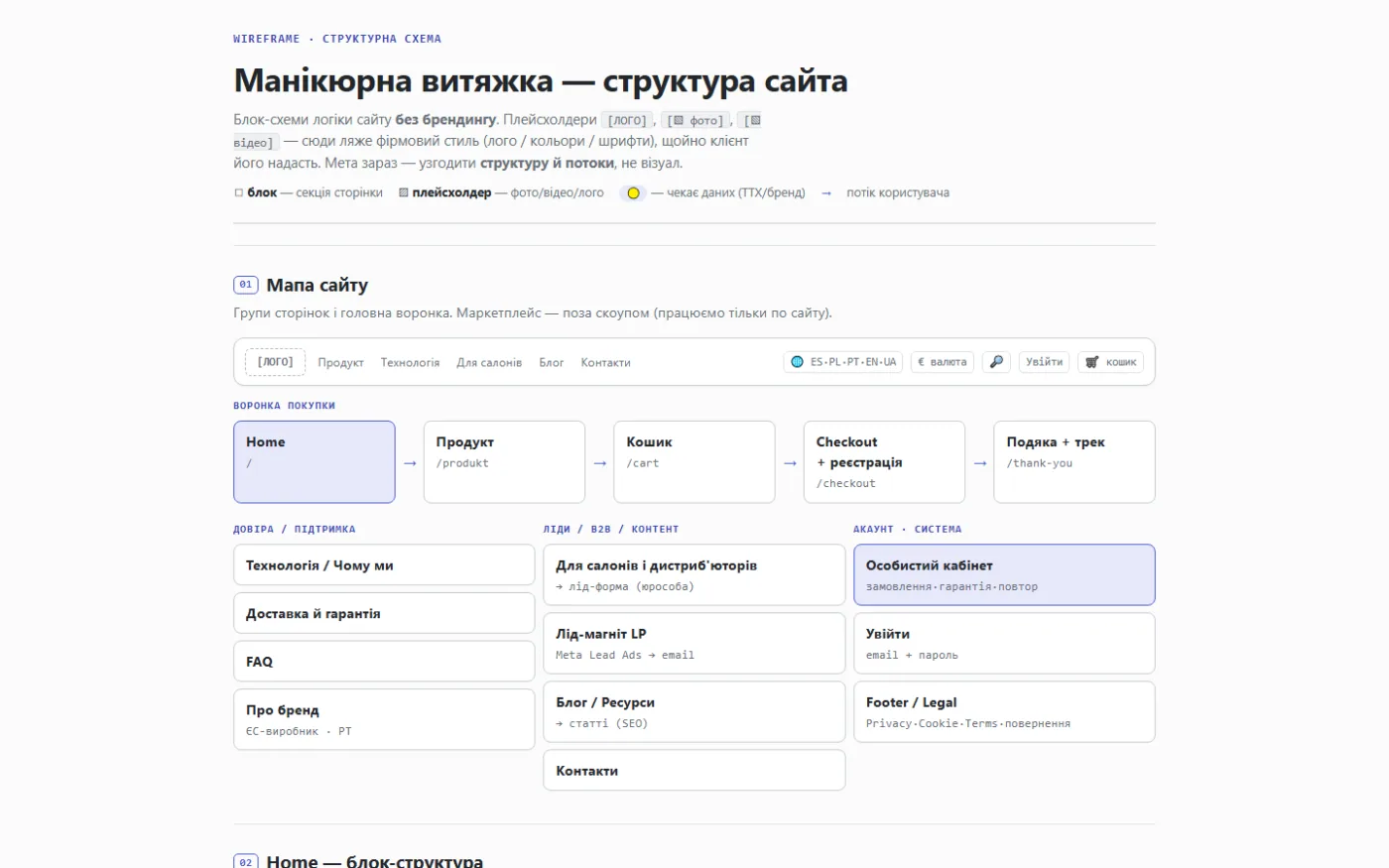Select Для салонів in the mock navigation
The width and height of the screenshot is (1389, 868).
[489, 363]
